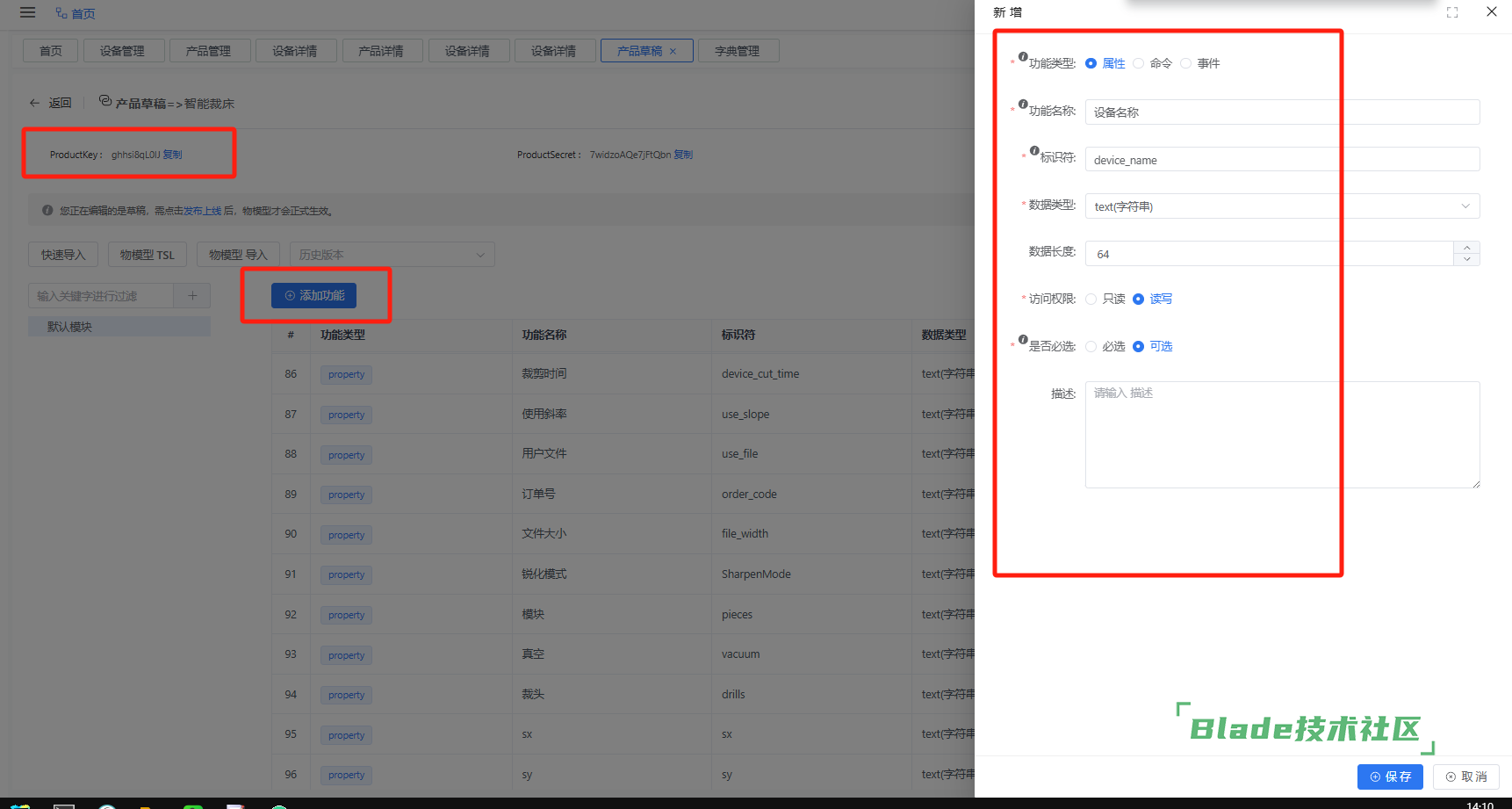Click 复制 link next to ProductKey
Image resolution: width=1512 pixels, height=809 pixels.
pos(173,155)
